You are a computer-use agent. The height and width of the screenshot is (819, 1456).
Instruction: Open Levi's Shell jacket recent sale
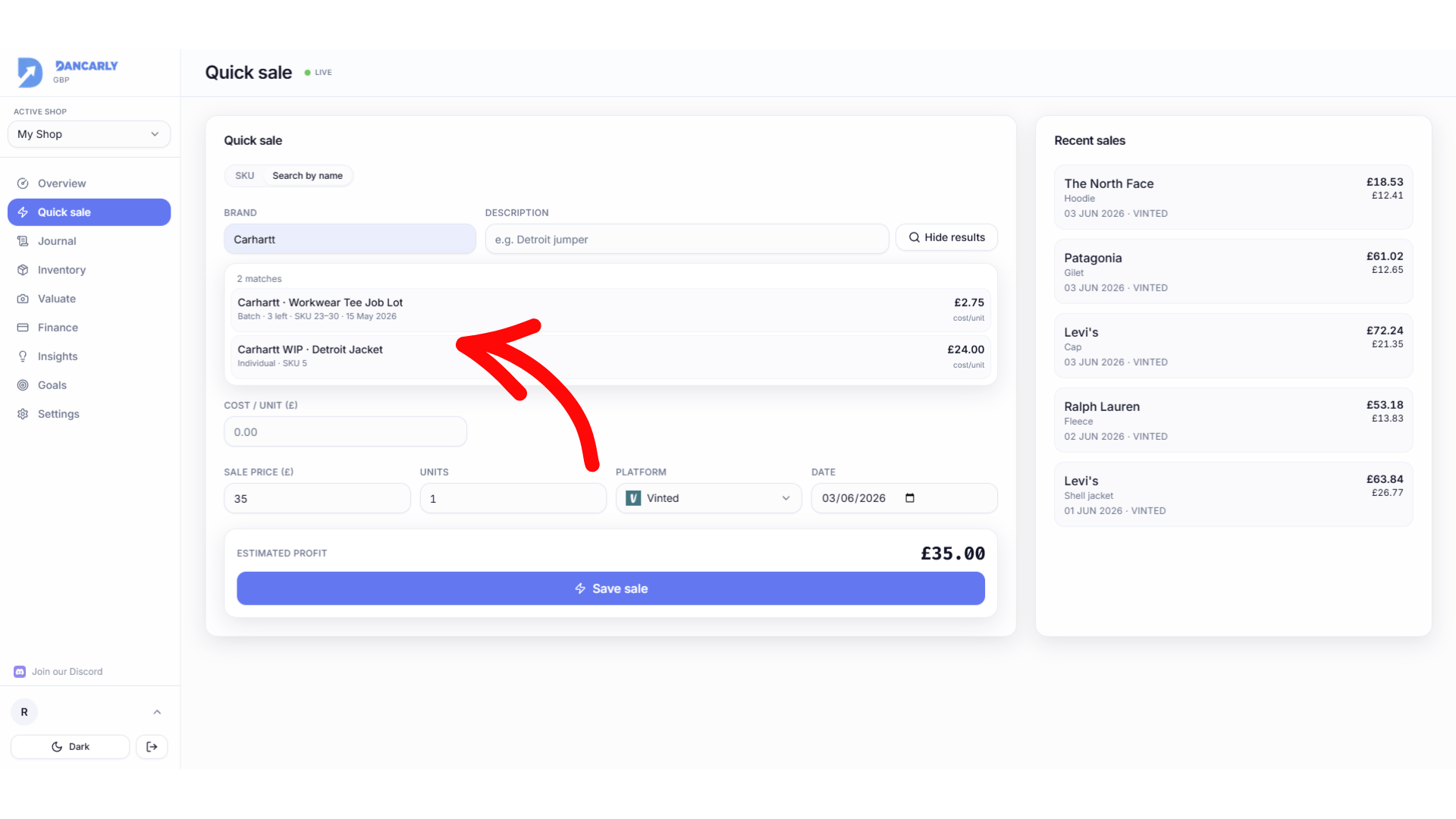[1233, 494]
